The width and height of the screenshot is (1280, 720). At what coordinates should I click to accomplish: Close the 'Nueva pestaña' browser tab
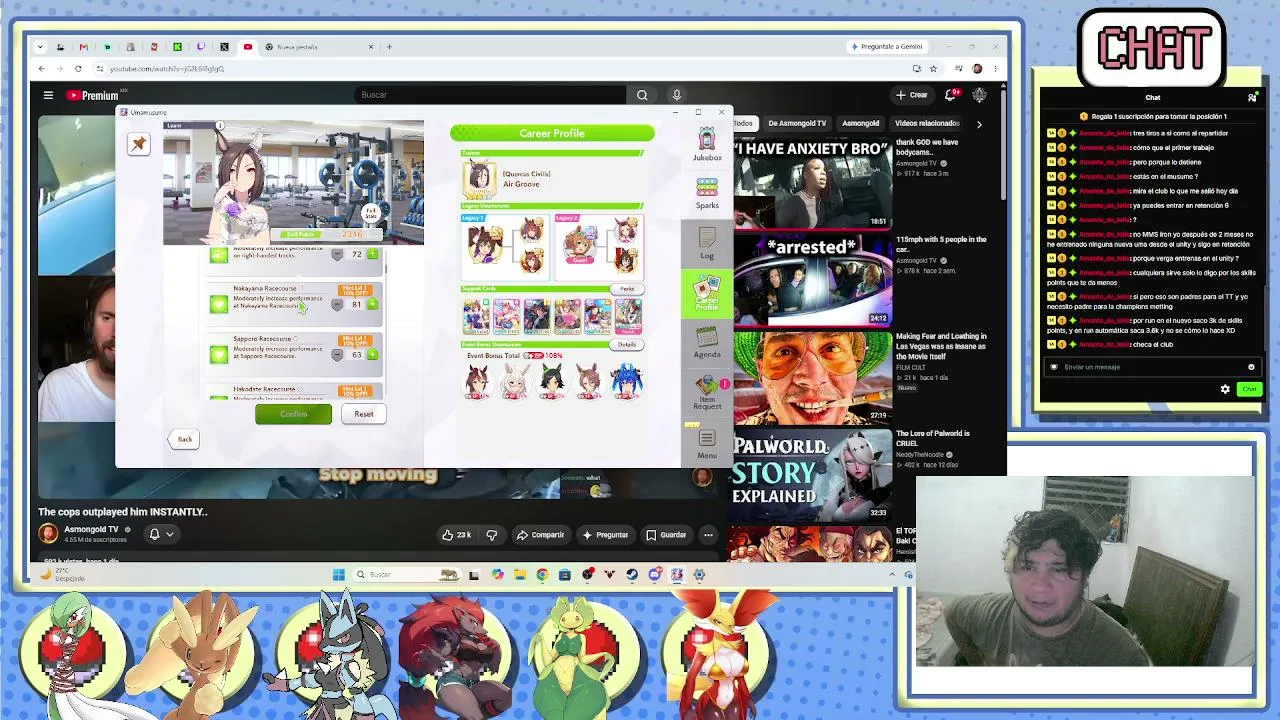(x=371, y=47)
